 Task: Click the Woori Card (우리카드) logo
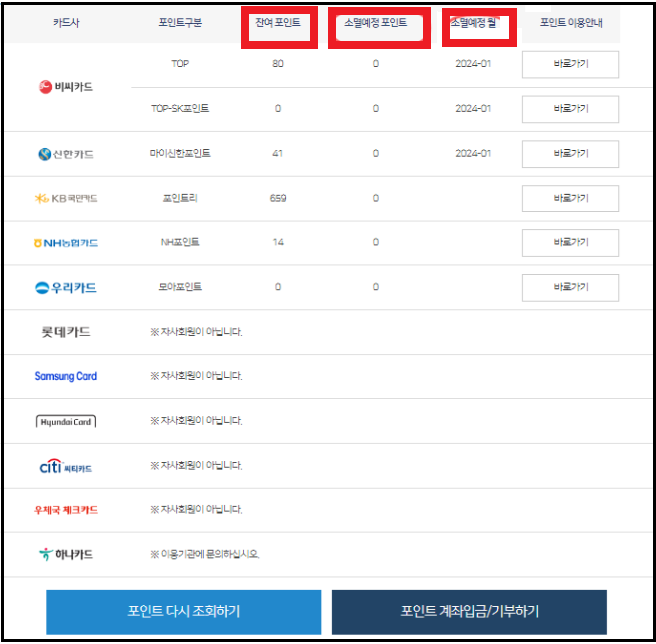click(x=66, y=287)
